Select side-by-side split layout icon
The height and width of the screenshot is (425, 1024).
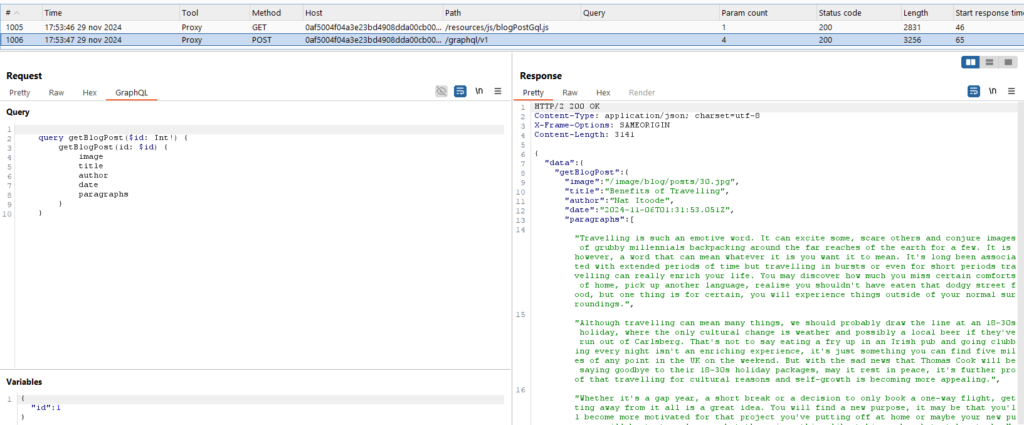(971, 62)
